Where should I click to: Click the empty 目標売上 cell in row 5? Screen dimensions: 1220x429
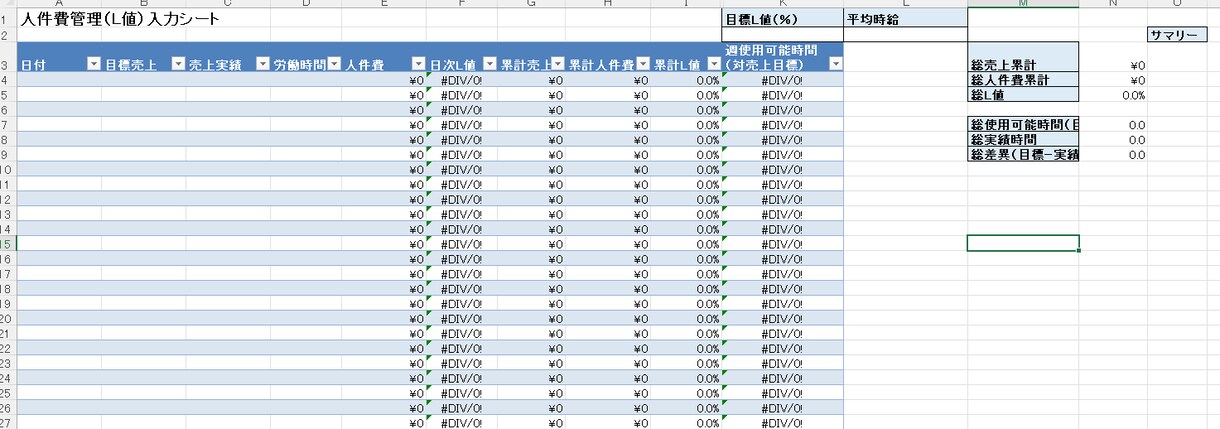pyautogui.click(x=143, y=95)
